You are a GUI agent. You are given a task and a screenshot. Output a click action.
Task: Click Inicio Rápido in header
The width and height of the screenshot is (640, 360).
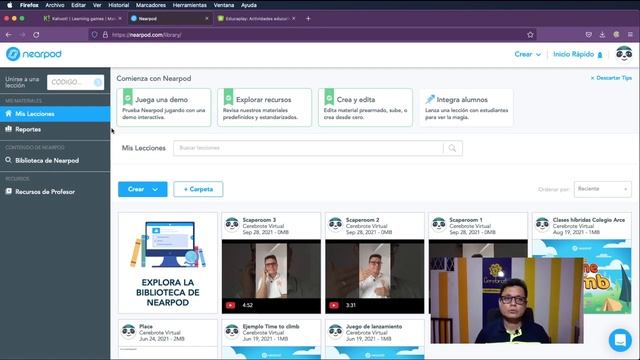pyautogui.click(x=578, y=54)
